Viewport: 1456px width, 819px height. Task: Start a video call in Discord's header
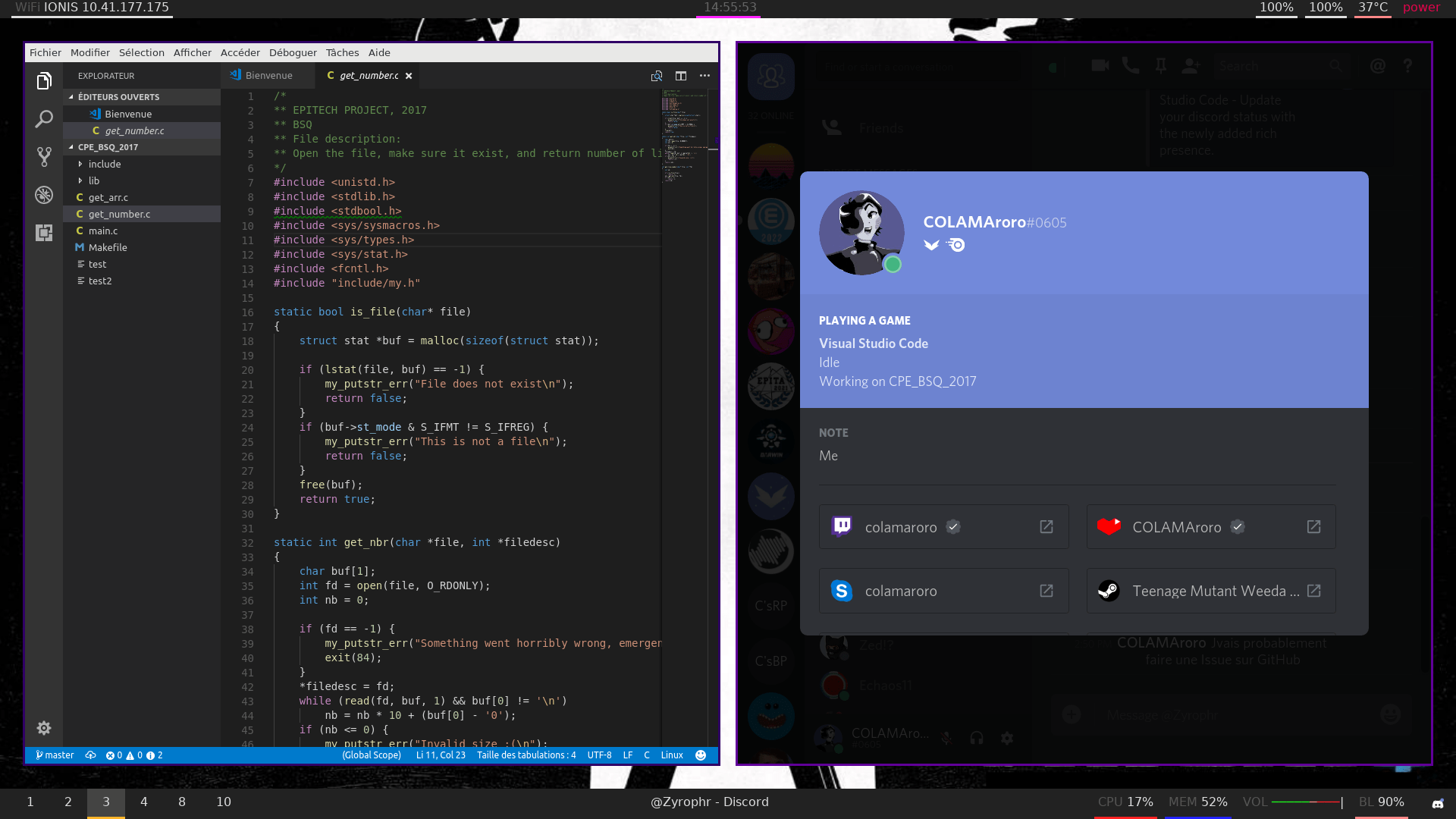(x=1100, y=65)
